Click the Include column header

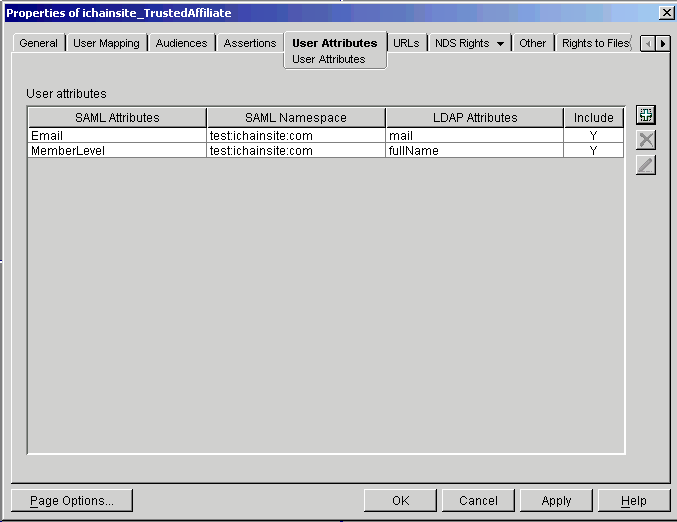[x=594, y=117]
